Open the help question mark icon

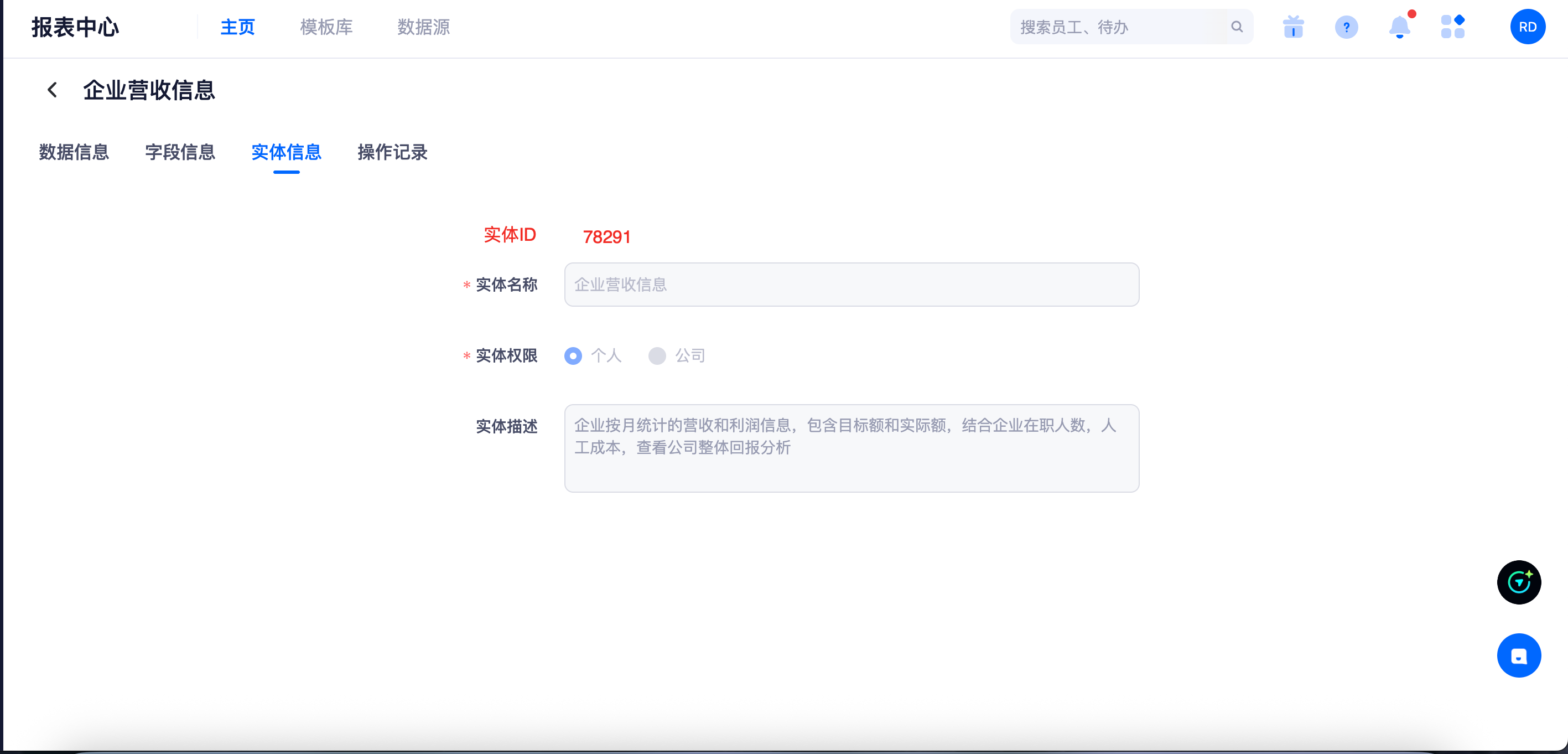[1346, 27]
